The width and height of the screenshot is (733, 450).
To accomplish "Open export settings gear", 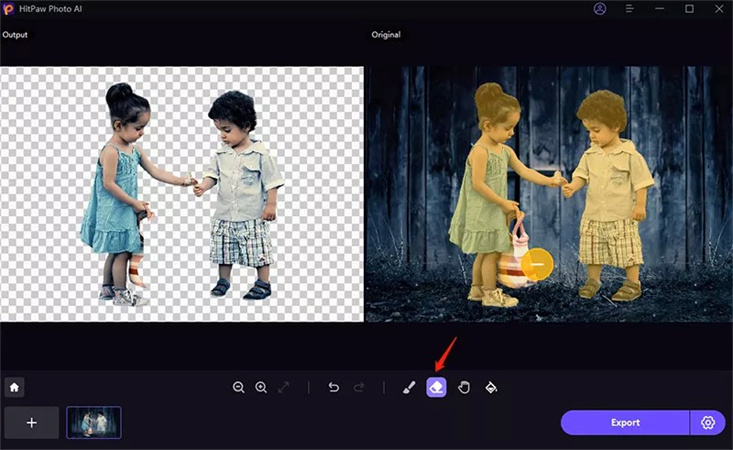I will [x=708, y=422].
